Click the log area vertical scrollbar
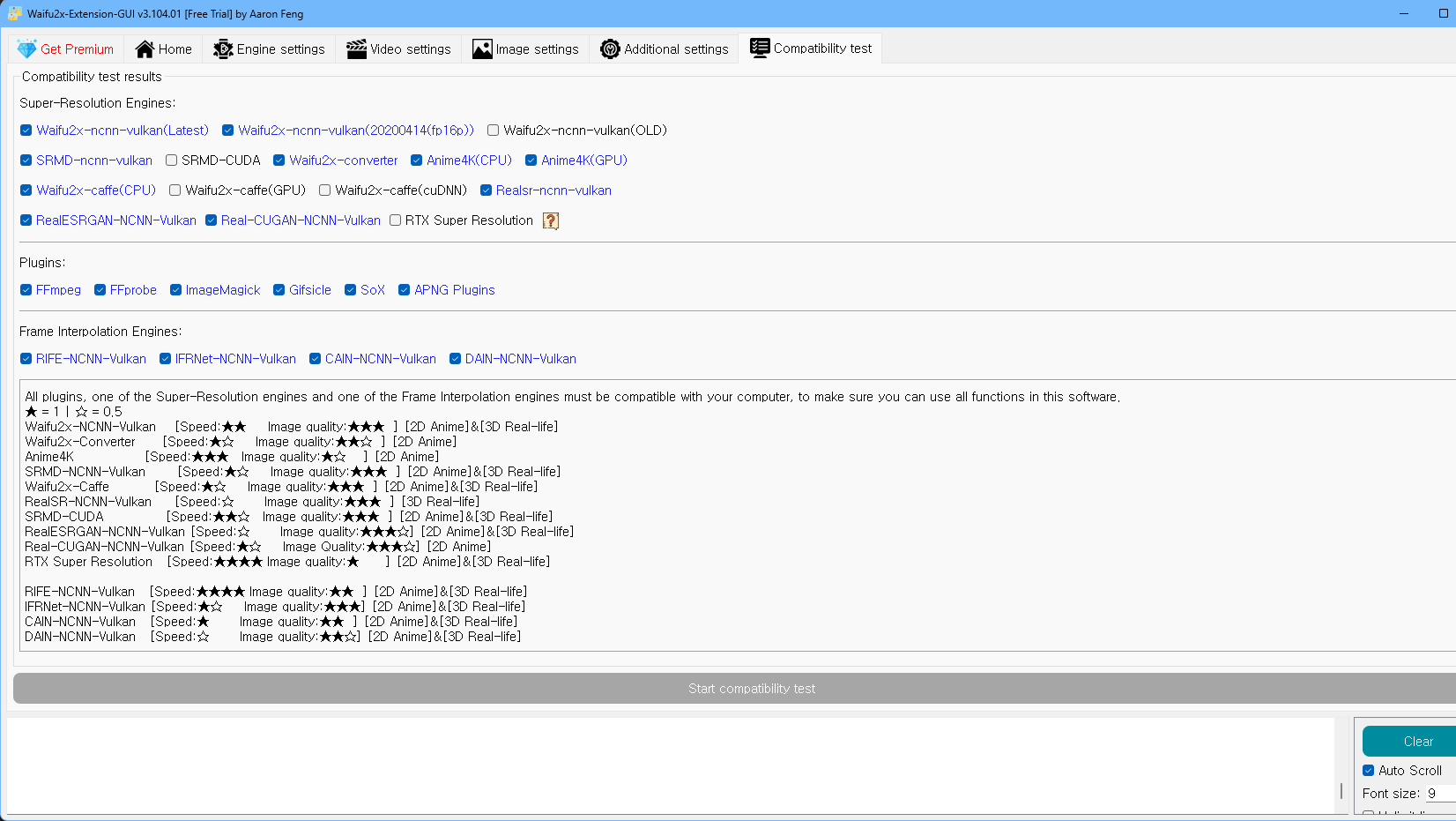Image resolution: width=1456 pixels, height=821 pixels. tap(1341, 791)
